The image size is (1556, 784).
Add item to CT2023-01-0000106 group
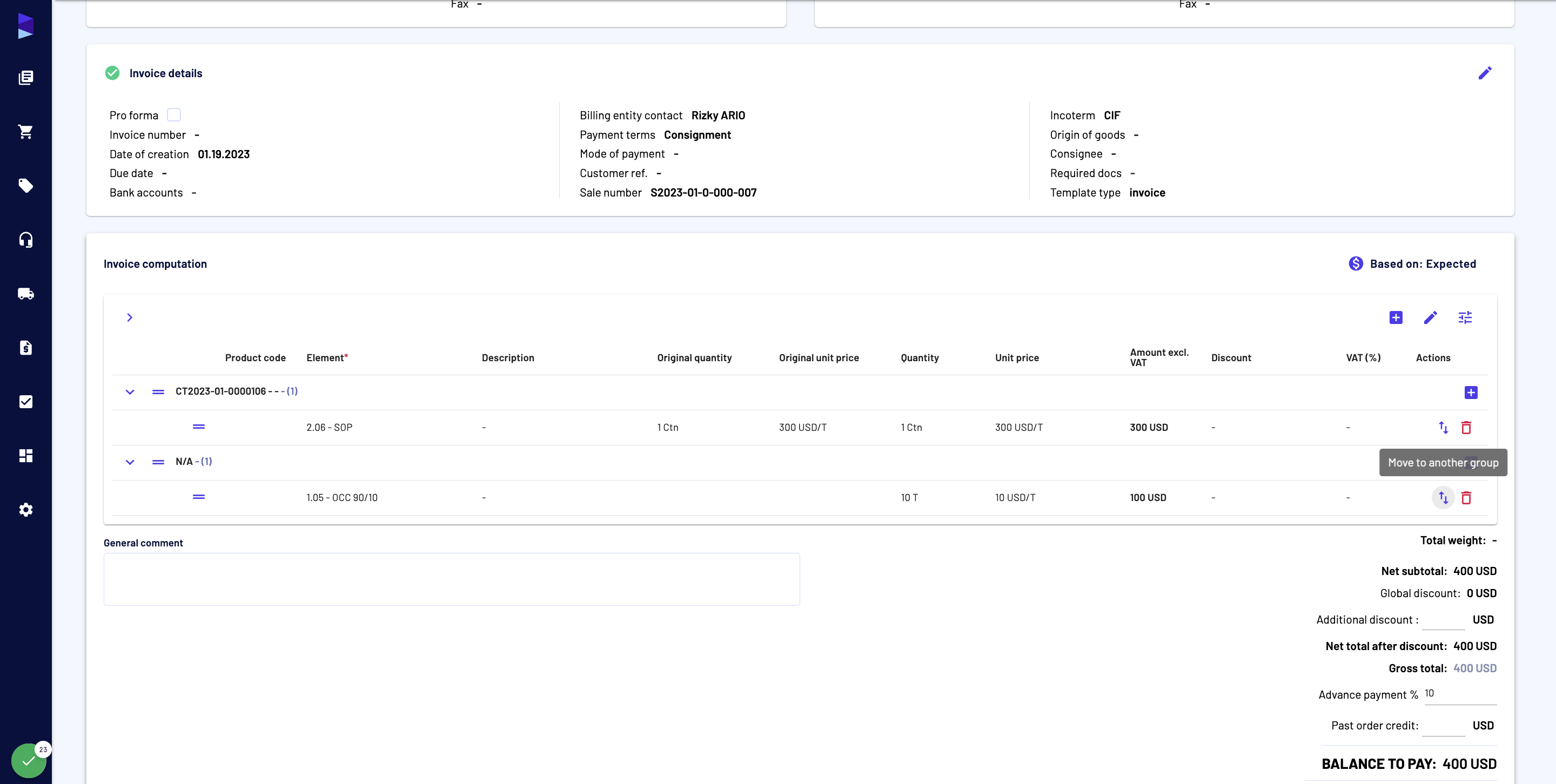coord(1471,393)
